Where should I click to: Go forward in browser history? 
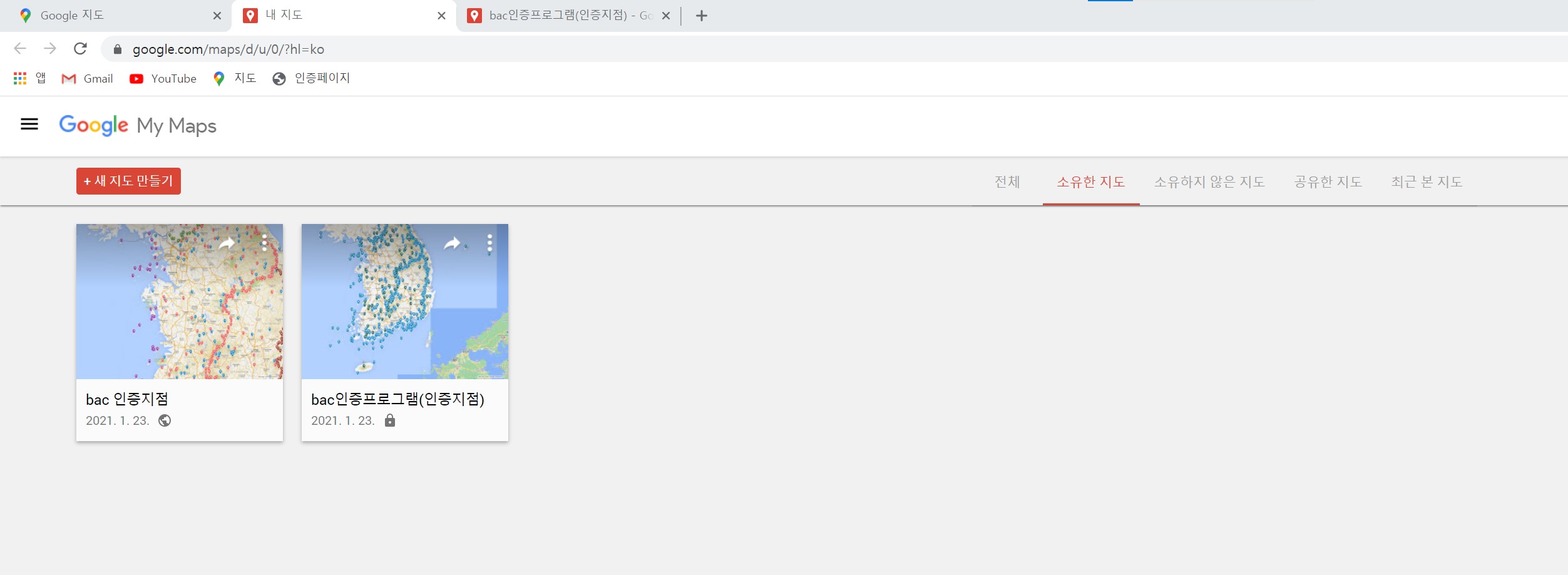(x=50, y=49)
